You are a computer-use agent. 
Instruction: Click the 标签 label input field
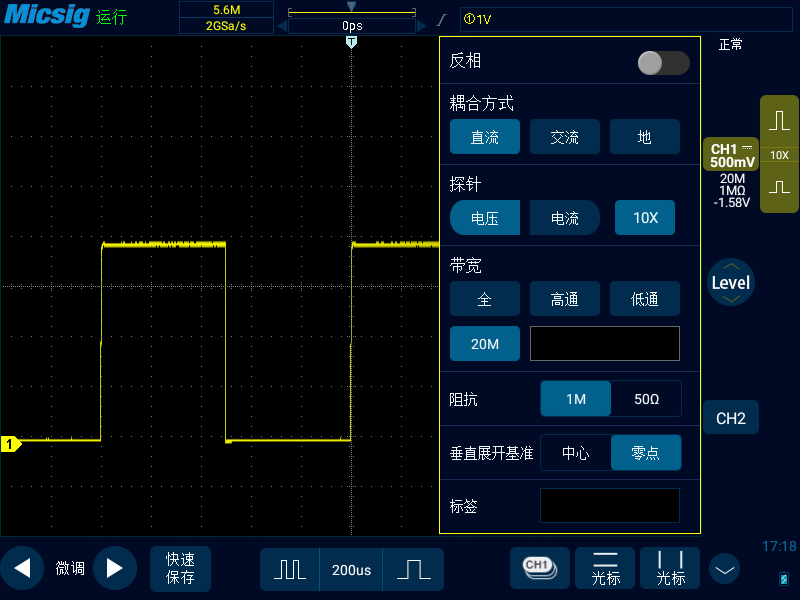pos(610,506)
